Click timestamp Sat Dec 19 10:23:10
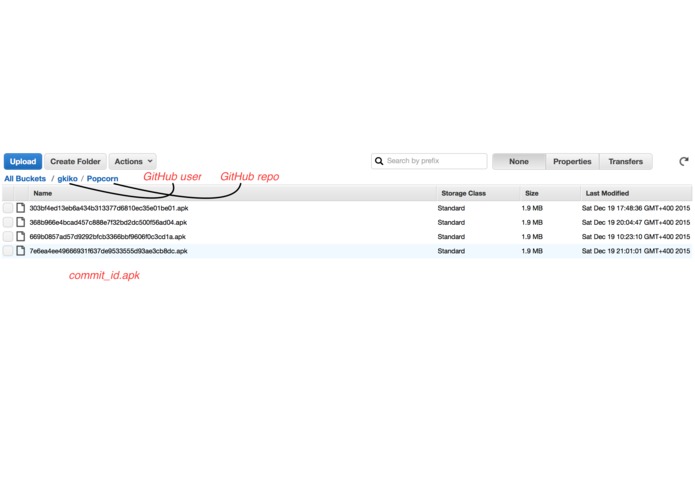 tap(636, 237)
